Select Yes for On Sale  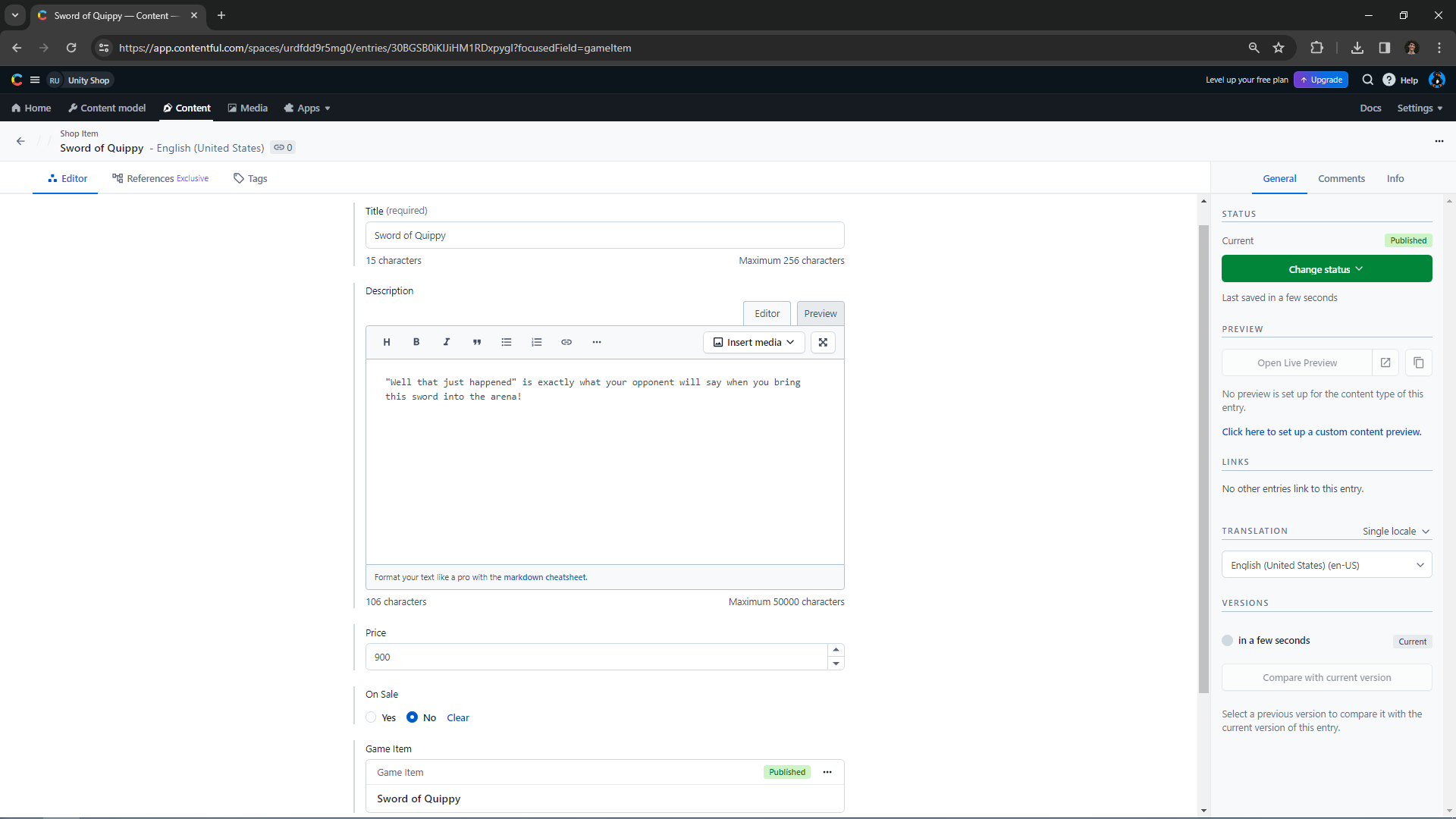coord(372,717)
